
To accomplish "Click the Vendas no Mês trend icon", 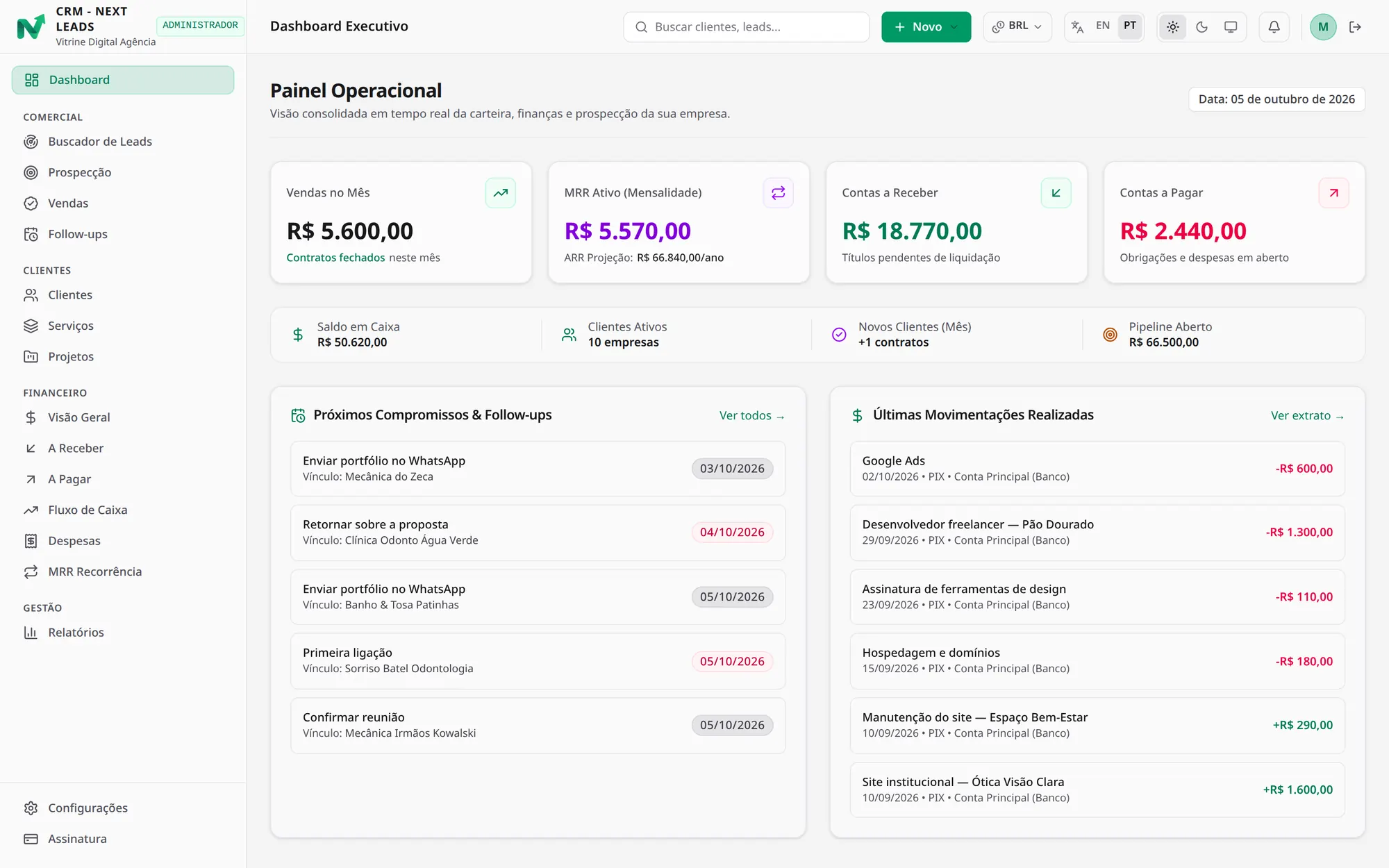I will tap(500, 193).
